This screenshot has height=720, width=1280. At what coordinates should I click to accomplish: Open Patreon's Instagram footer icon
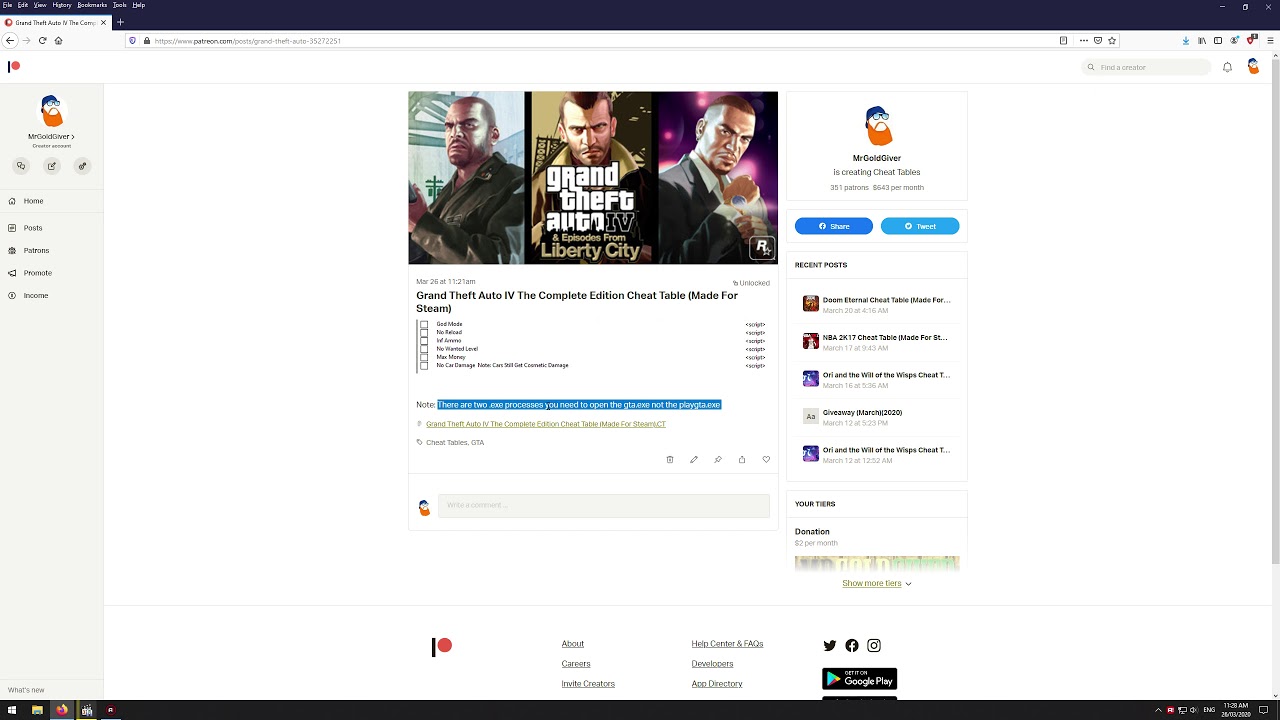(874, 645)
